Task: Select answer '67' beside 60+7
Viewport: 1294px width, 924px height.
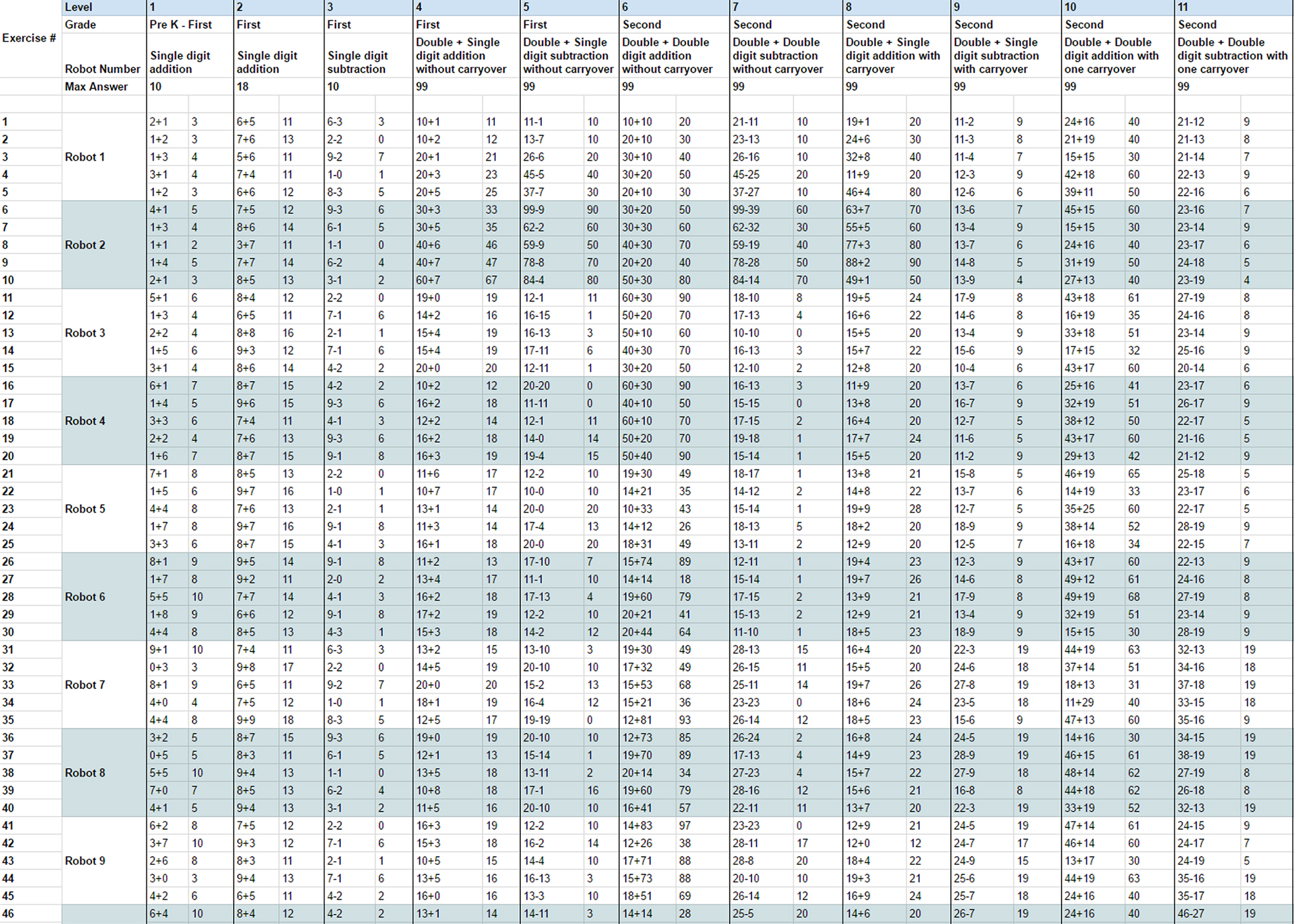Action: point(501,280)
